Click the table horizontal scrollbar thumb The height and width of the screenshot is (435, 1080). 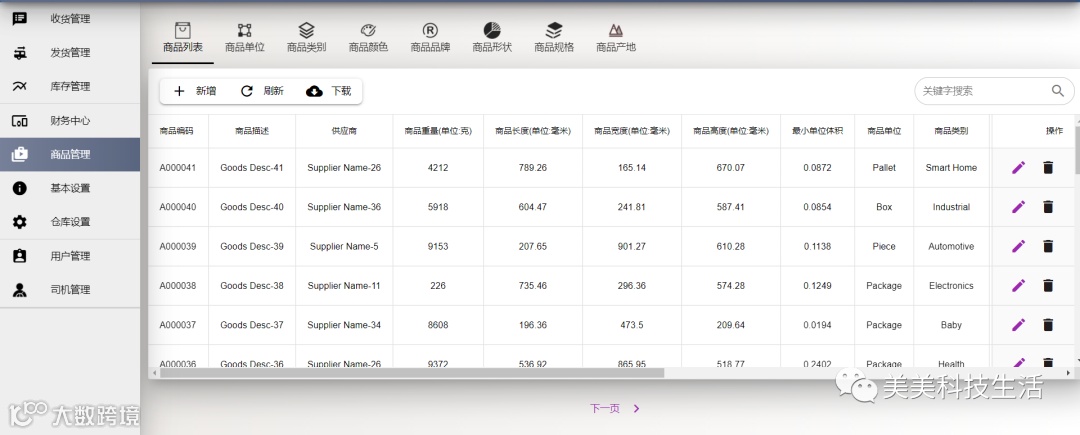pos(411,372)
